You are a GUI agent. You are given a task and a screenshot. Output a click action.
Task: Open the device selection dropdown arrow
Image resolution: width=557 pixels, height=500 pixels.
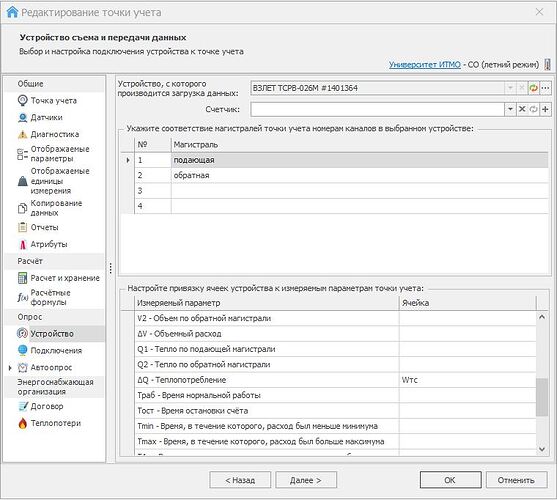coord(510,88)
